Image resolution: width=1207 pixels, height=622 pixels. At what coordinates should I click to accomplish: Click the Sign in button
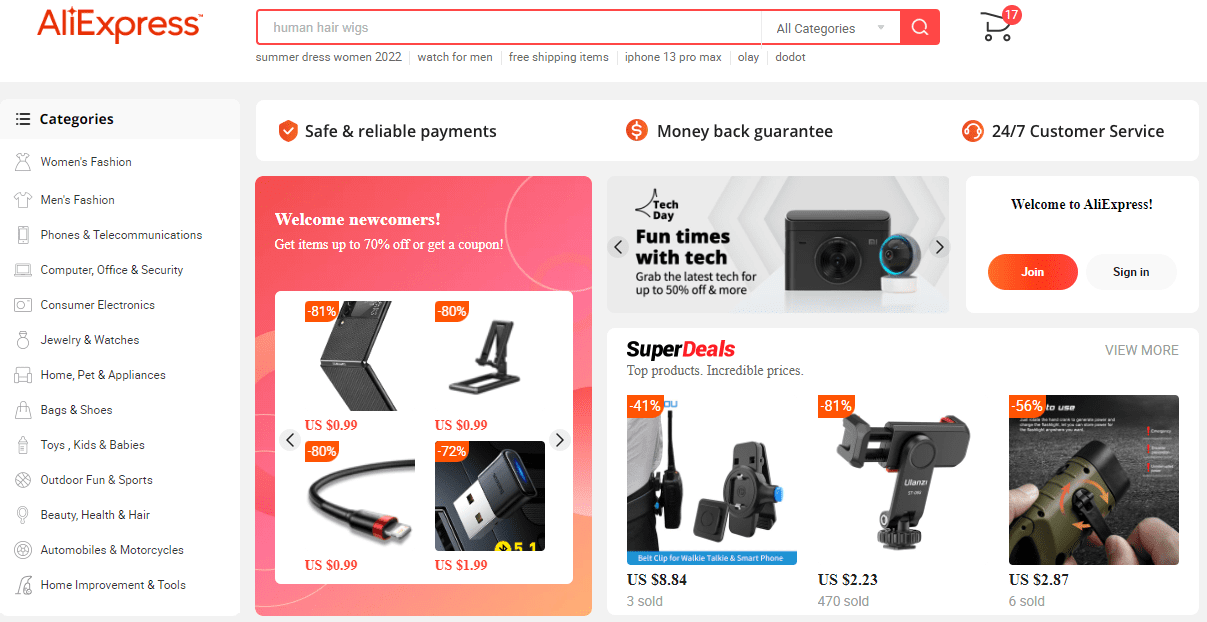(x=1131, y=272)
